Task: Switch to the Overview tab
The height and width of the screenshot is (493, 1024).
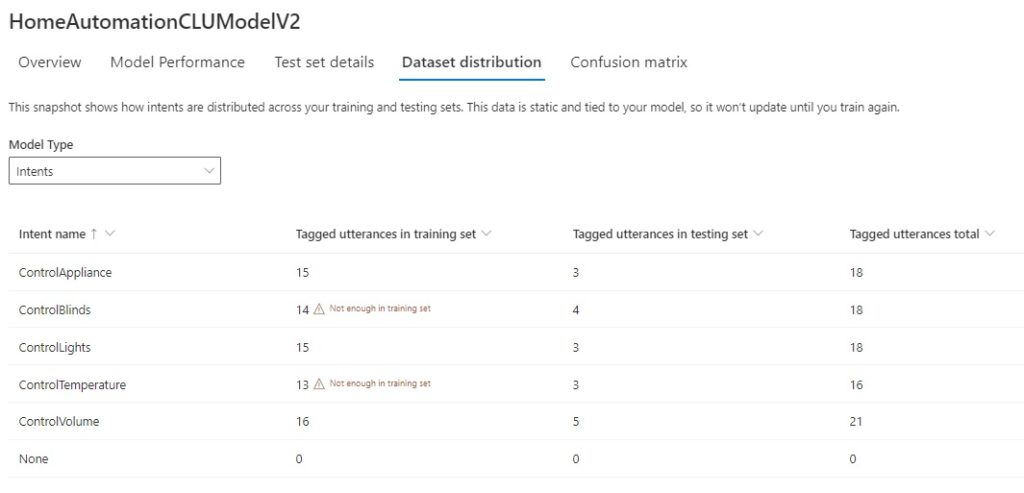Action: coord(50,62)
